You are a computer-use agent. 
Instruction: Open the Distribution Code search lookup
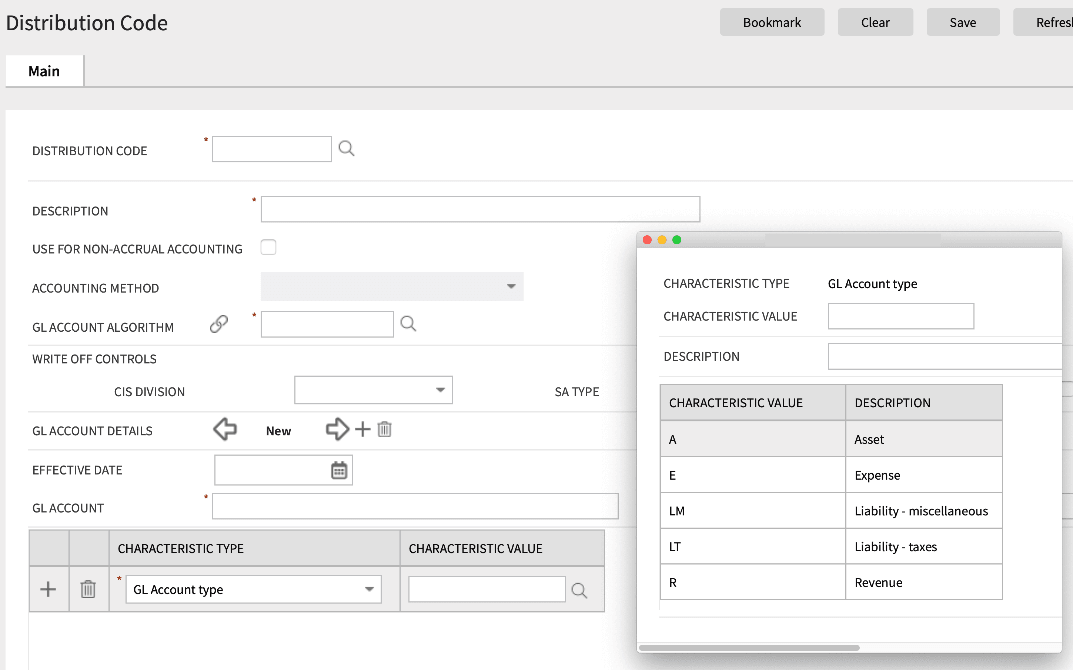pos(346,148)
